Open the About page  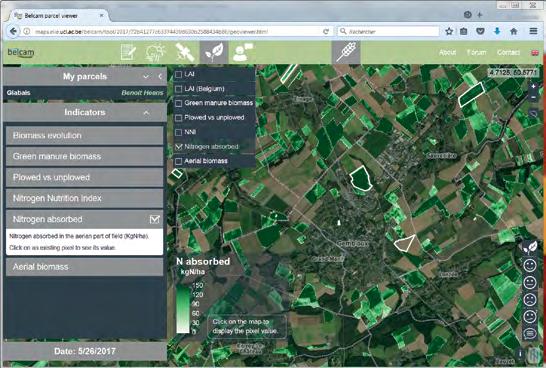(x=447, y=52)
